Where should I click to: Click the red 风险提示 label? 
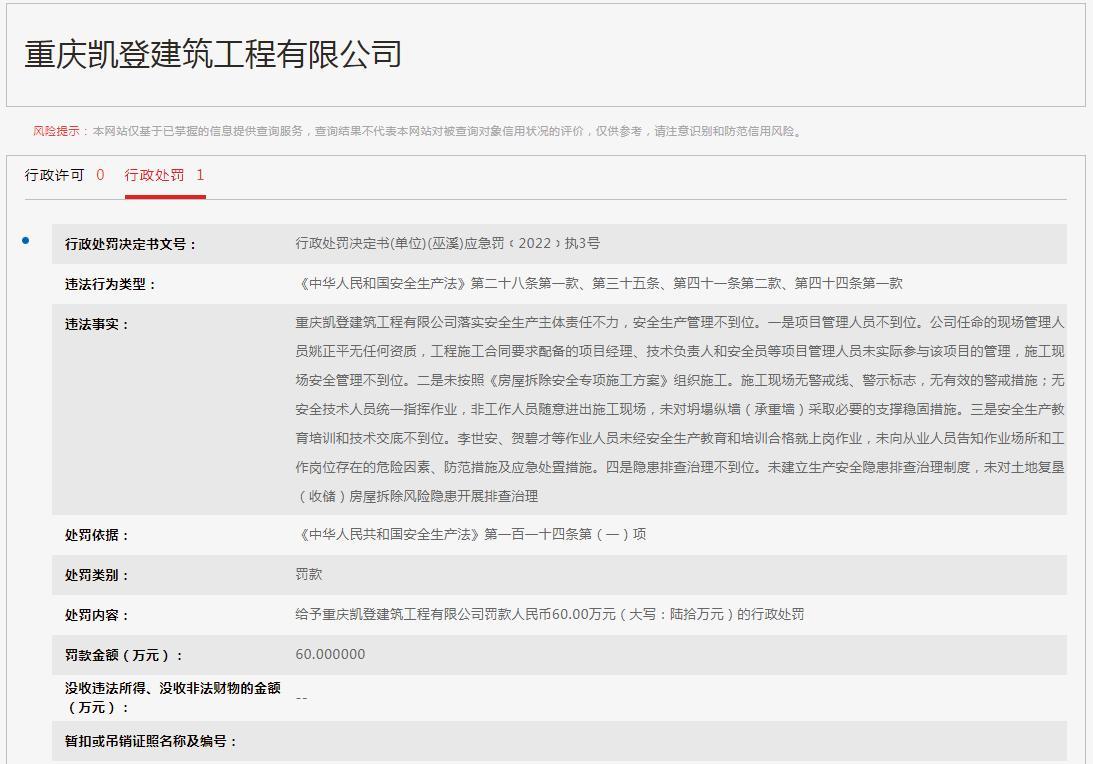click(x=56, y=131)
